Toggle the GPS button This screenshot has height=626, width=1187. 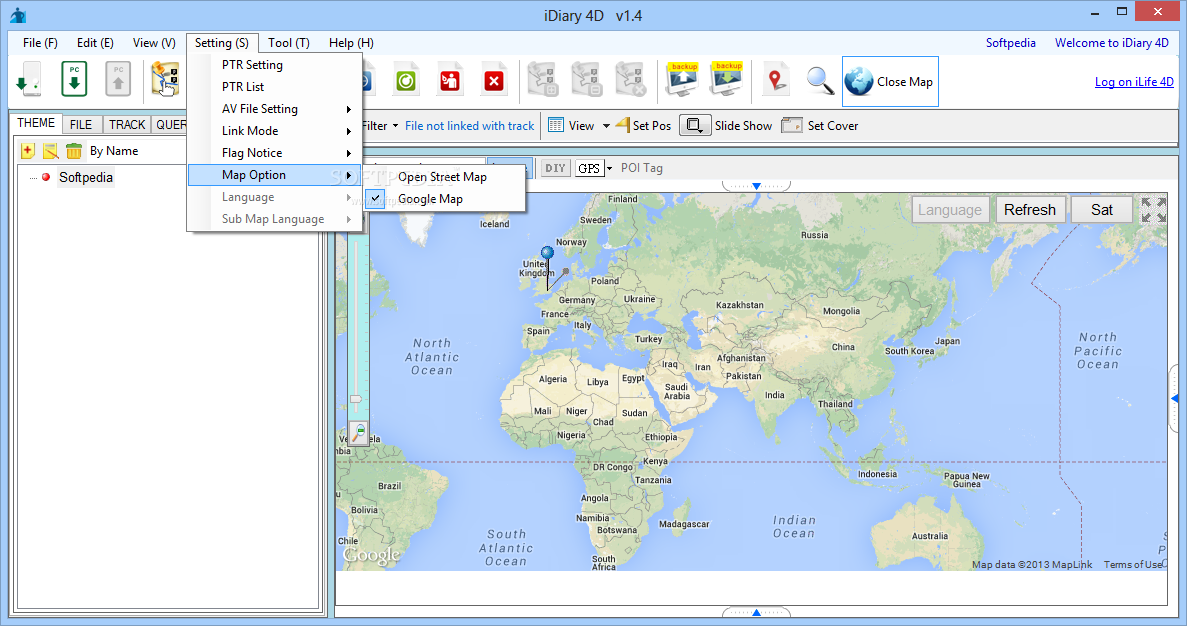tap(589, 168)
